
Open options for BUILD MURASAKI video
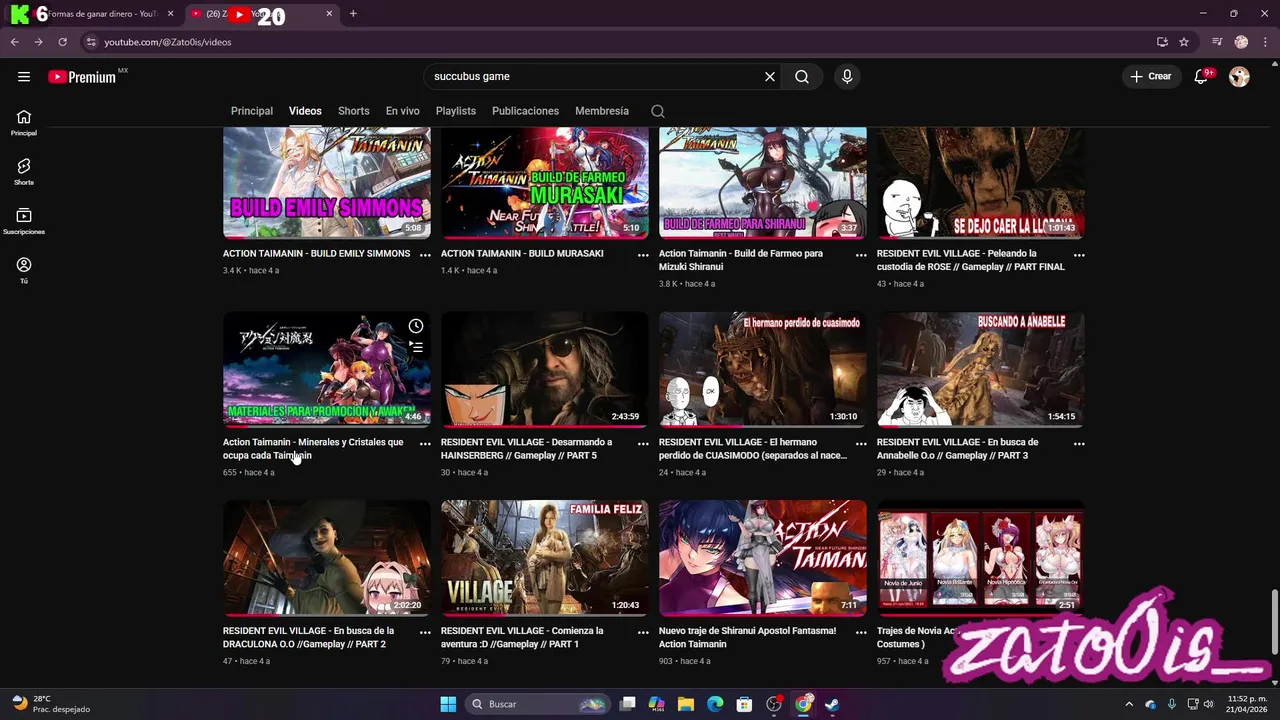click(643, 255)
